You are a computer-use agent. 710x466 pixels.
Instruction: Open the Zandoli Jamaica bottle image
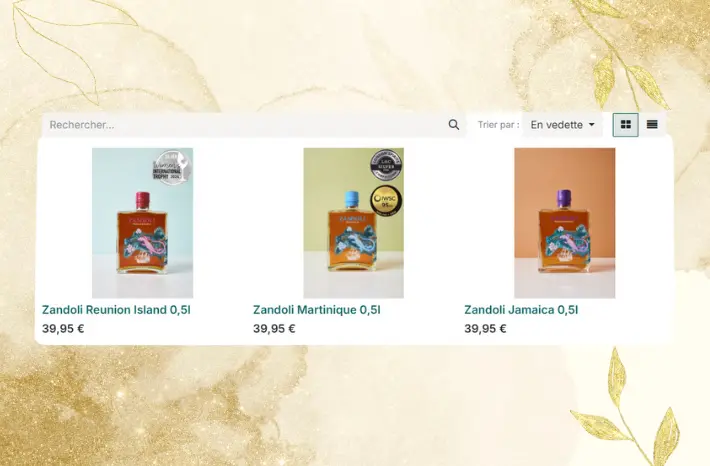(x=565, y=223)
